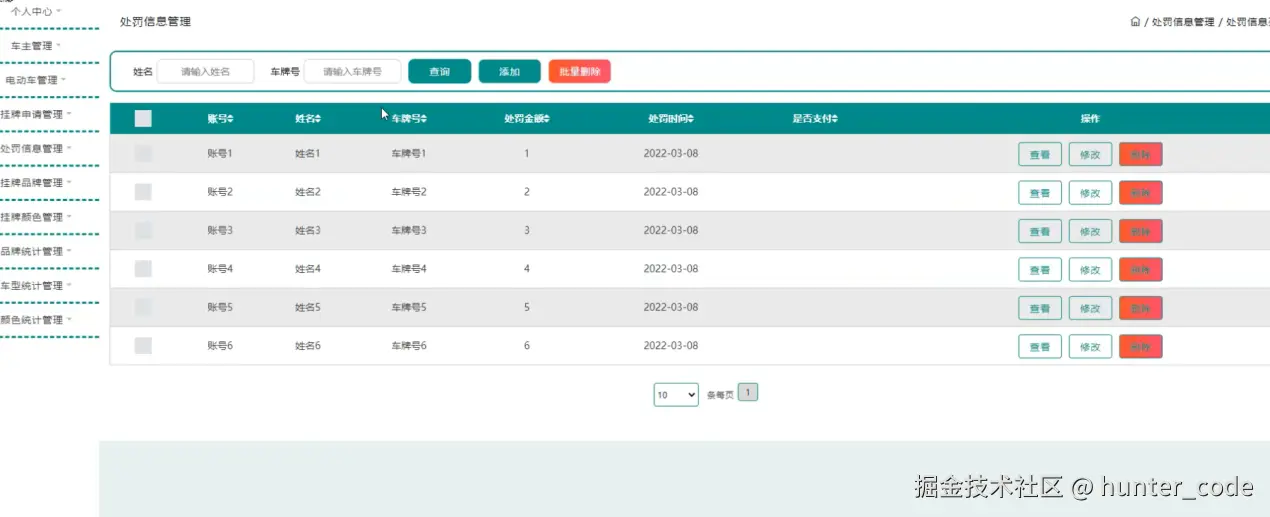This screenshot has width=1270, height=517.
Task: Click 查看 for row 账号4
Action: [x=1040, y=270]
